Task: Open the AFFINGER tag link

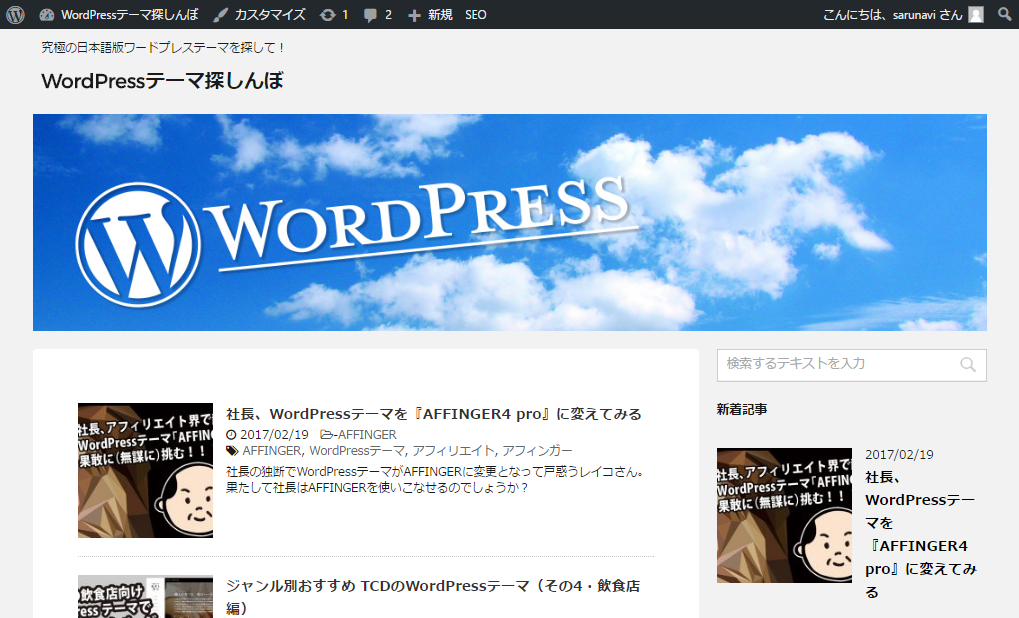Action: [x=272, y=450]
